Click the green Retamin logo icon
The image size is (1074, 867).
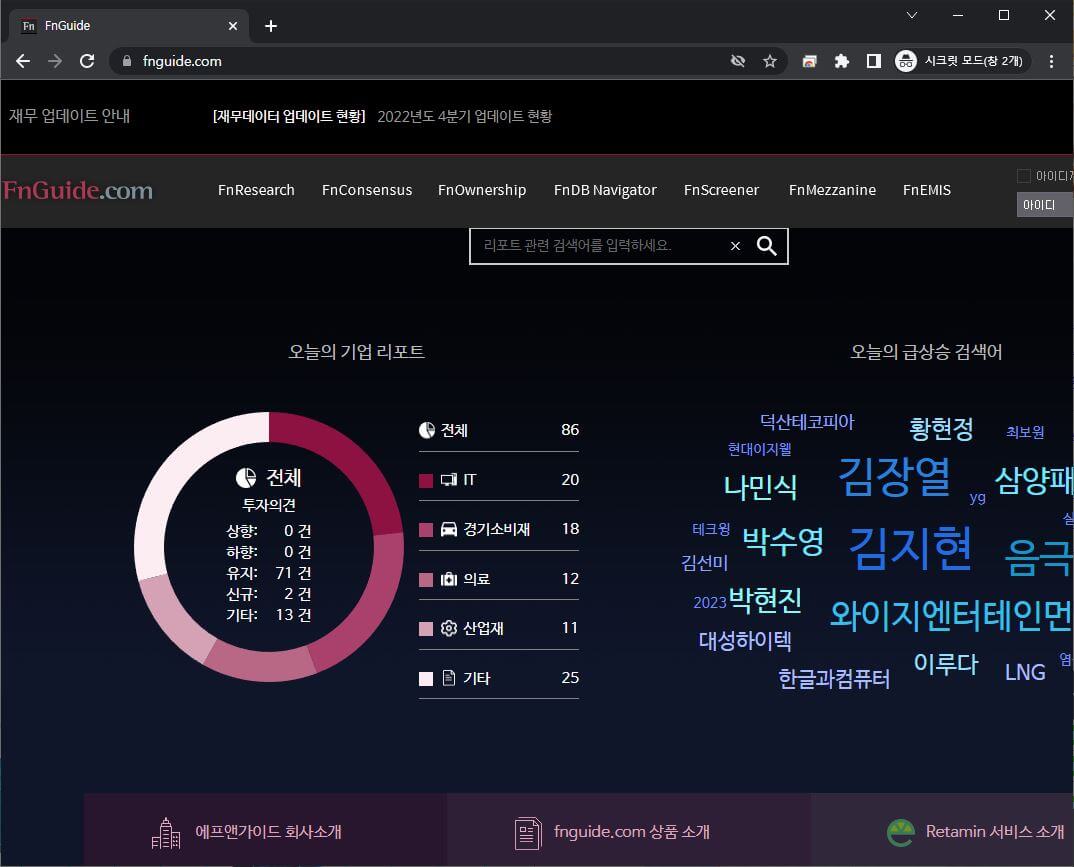tap(901, 833)
